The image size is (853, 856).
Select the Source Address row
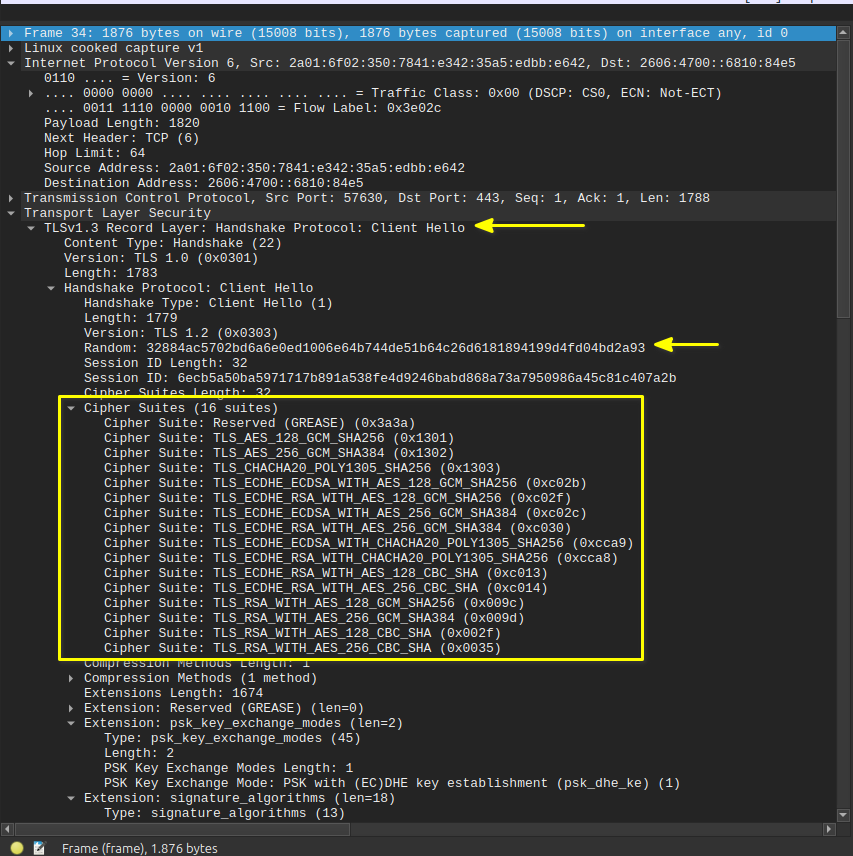tap(254, 168)
